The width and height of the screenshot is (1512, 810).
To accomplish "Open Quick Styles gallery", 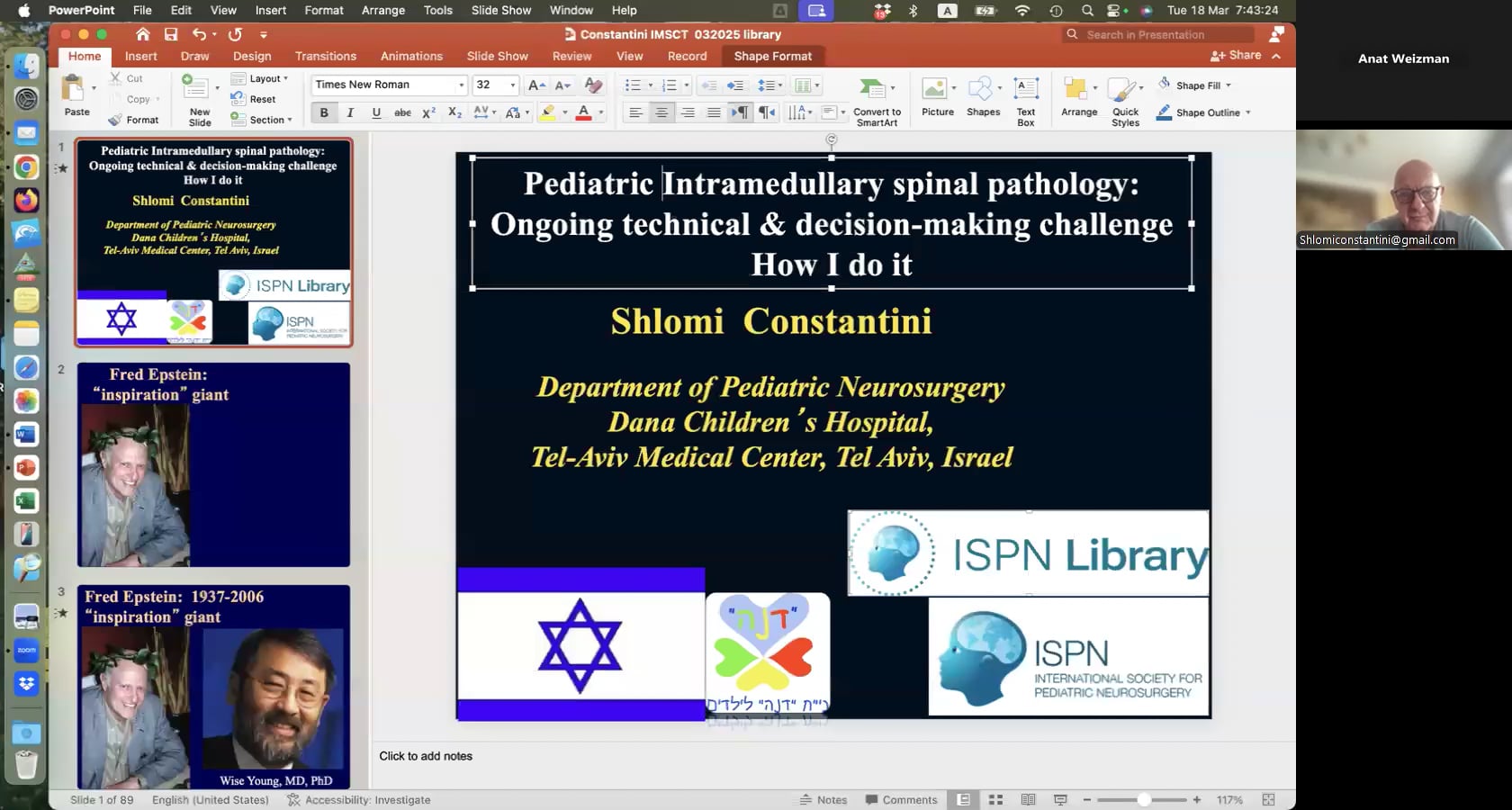I will [1125, 101].
